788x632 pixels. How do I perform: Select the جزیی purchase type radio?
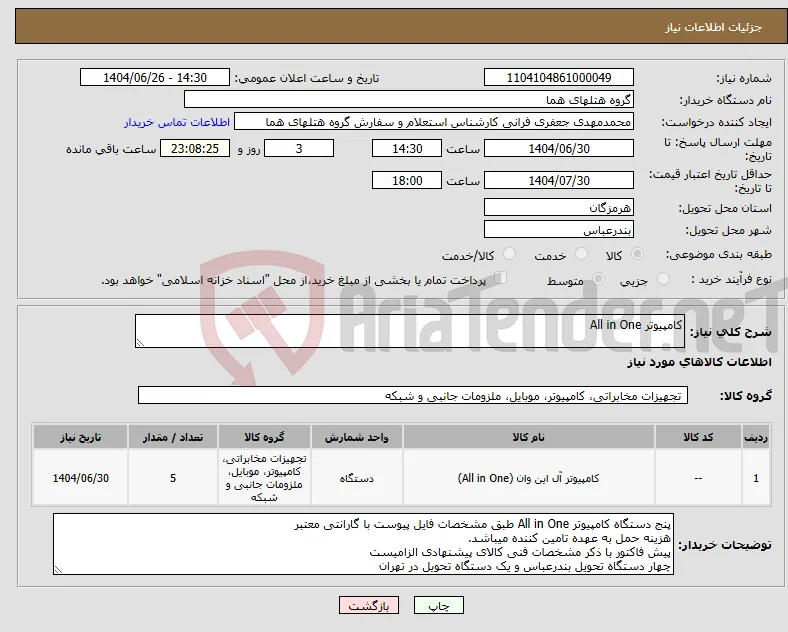(663, 278)
